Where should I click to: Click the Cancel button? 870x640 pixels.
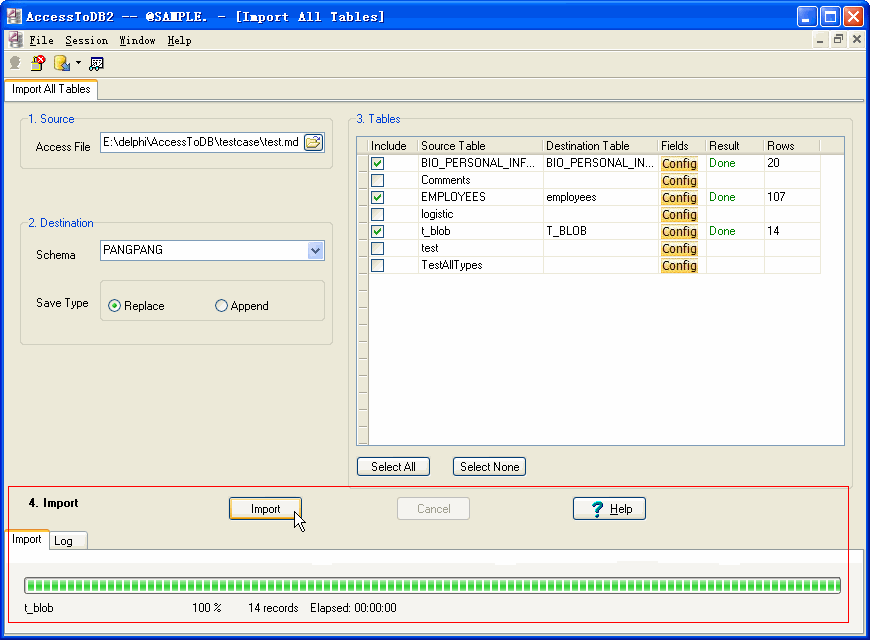pyautogui.click(x=433, y=509)
